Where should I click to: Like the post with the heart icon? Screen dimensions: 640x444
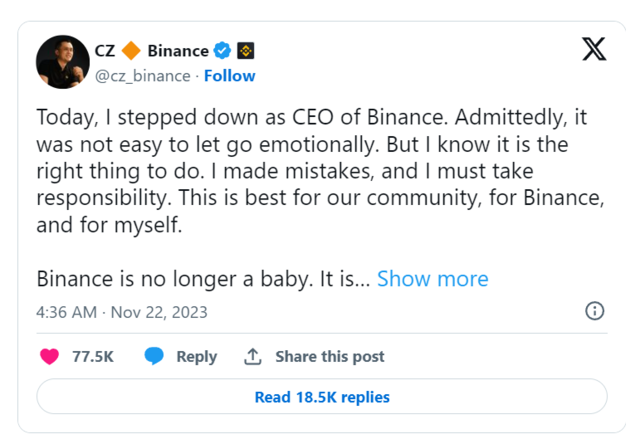click(48, 356)
